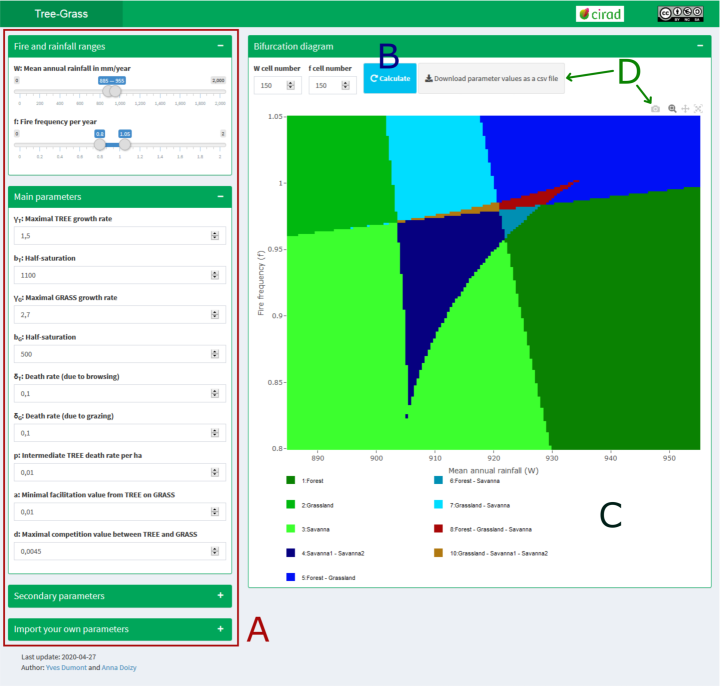Toggle the 1:Forest legend entry
The image size is (720, 687).
pos(305,481)
